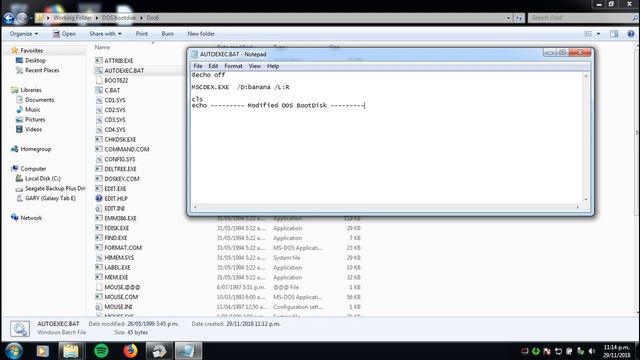Screen dimensions: 640x360
Task: Select the COMMAND.COM file icon
Action: point(99,149)
